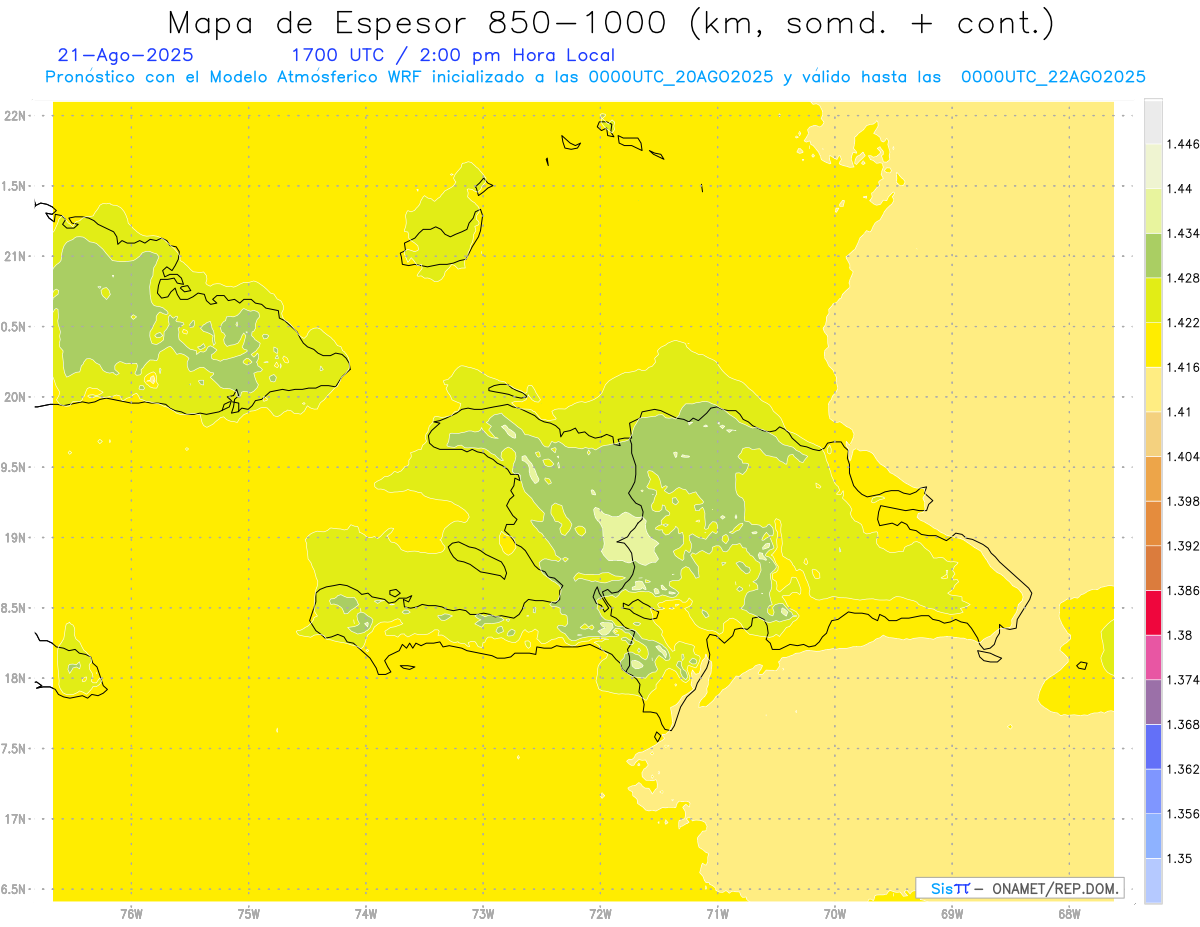Screen dimensions: 1200x927
Task: Click the legend swatch between 1.386 and 1.392
Action: [x=1153, y=568]
